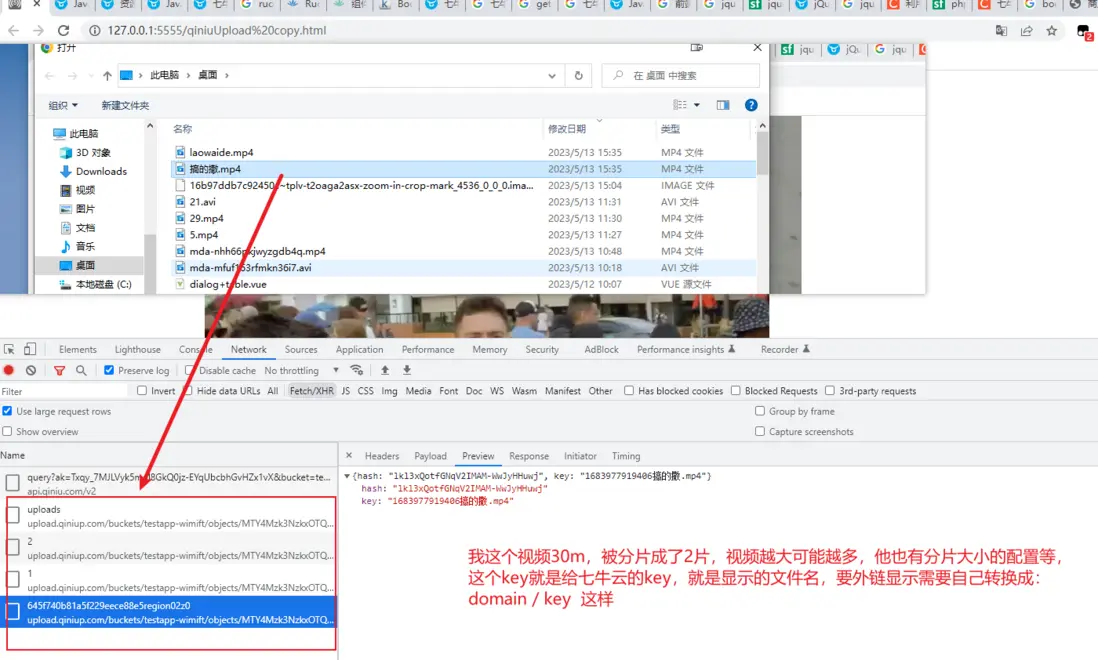Filter requests by Img type
The image size is (1098, 660).
(x=389, y=391)
